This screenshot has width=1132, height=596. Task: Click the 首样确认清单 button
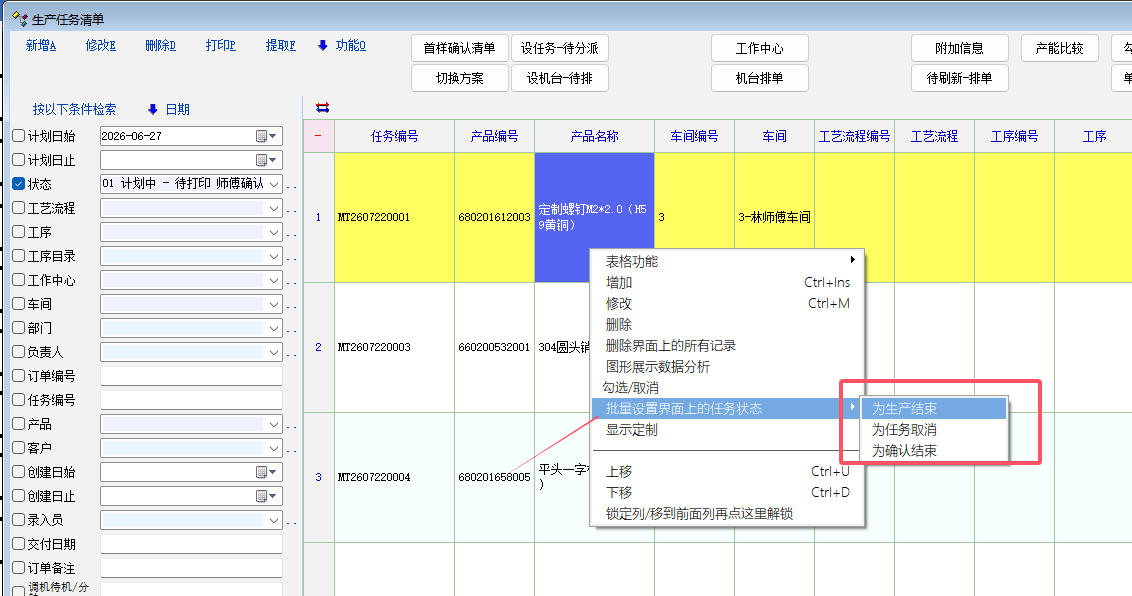tap(460, 48)
